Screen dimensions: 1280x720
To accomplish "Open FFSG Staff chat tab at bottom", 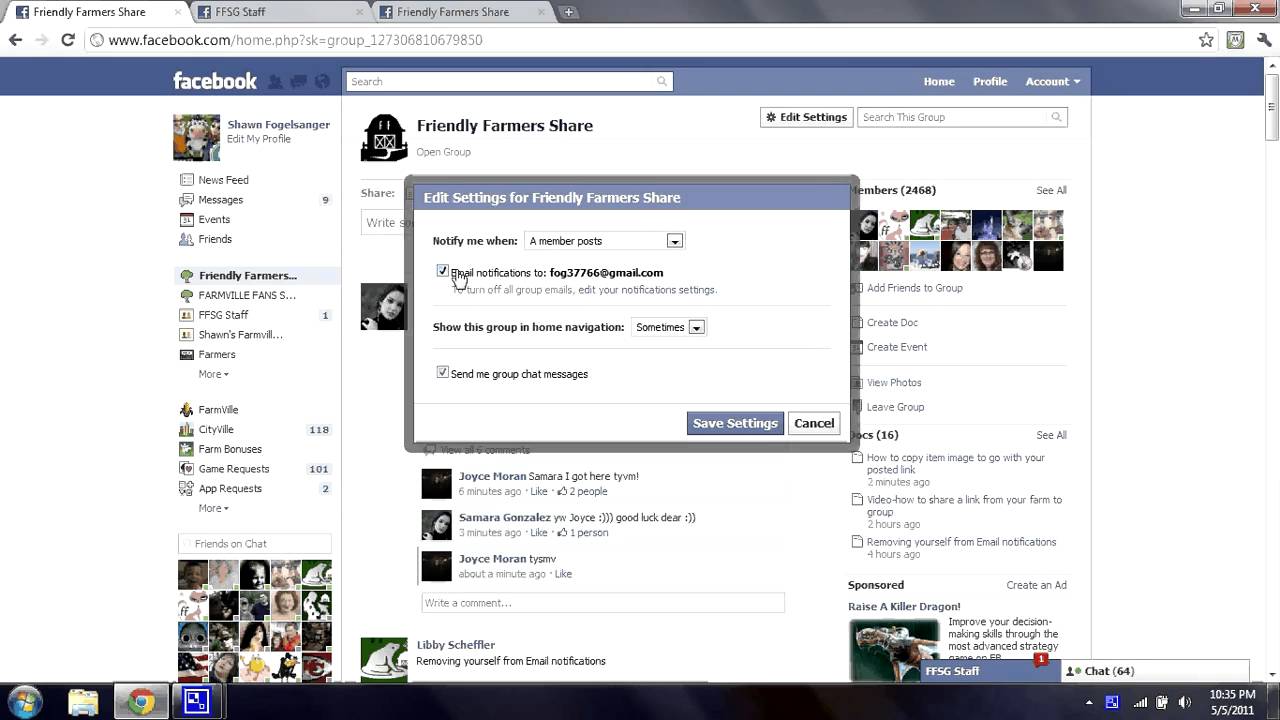I will [988, 671].
